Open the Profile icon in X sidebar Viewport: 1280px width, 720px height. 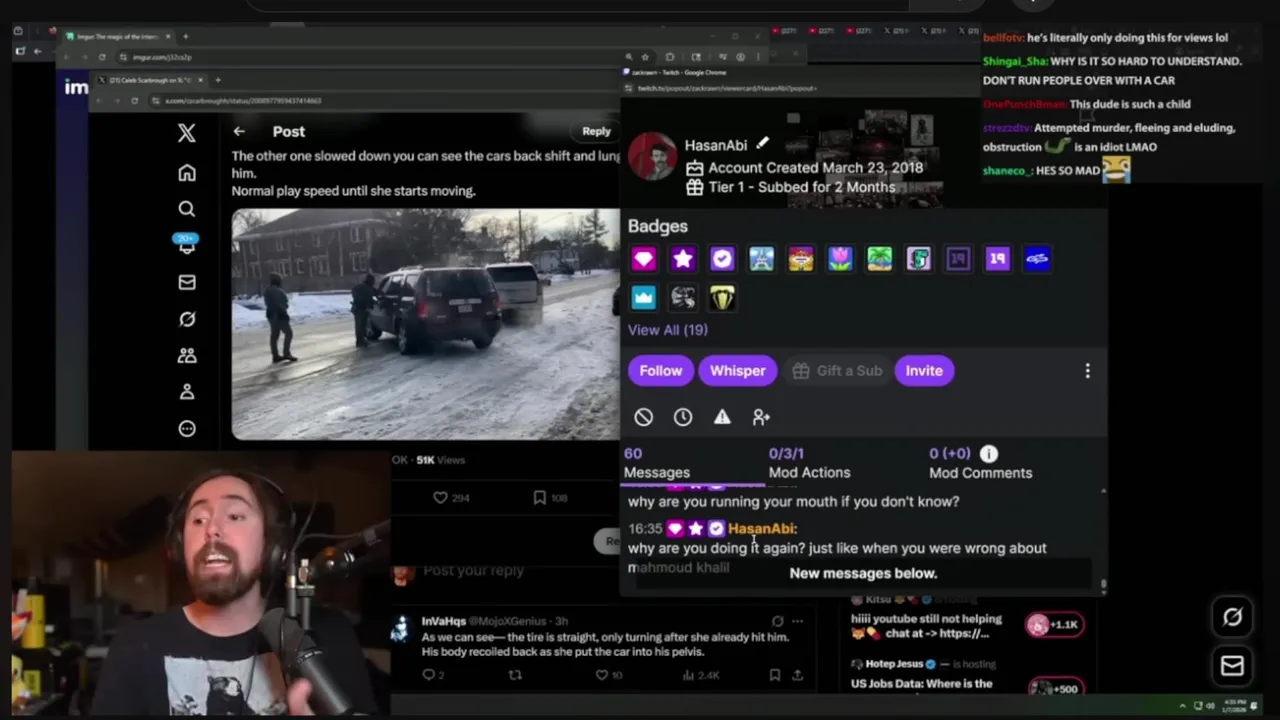[x=187, y=392]
